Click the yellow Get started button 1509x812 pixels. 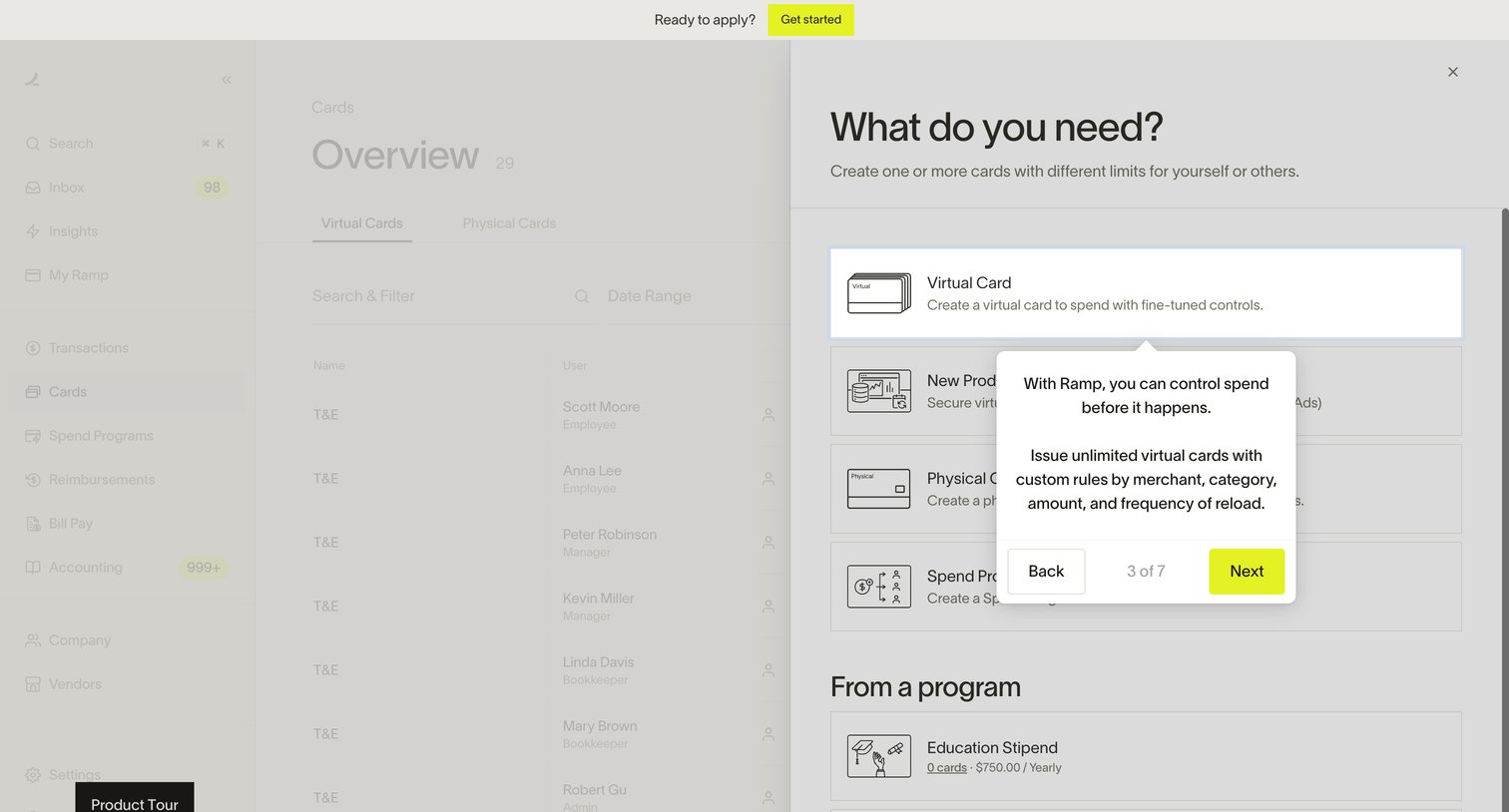(810, 20)
